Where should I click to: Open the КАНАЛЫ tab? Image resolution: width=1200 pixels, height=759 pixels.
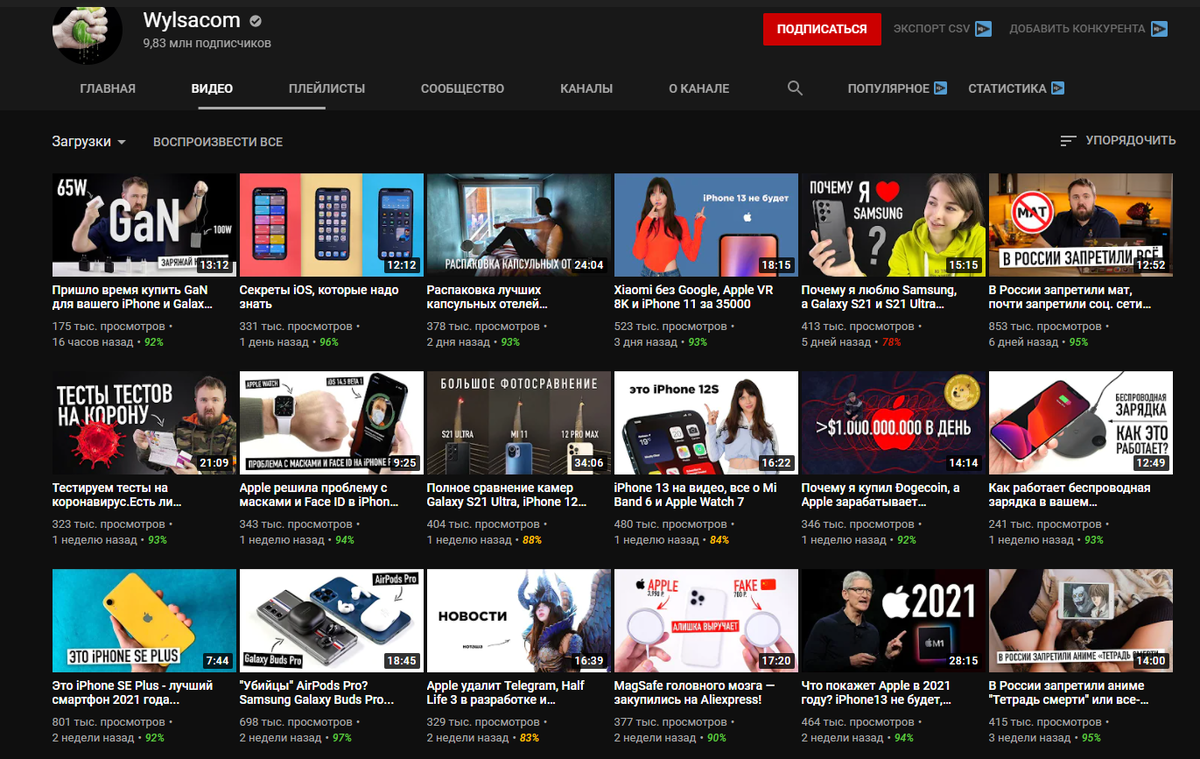[x=586, y=88]
